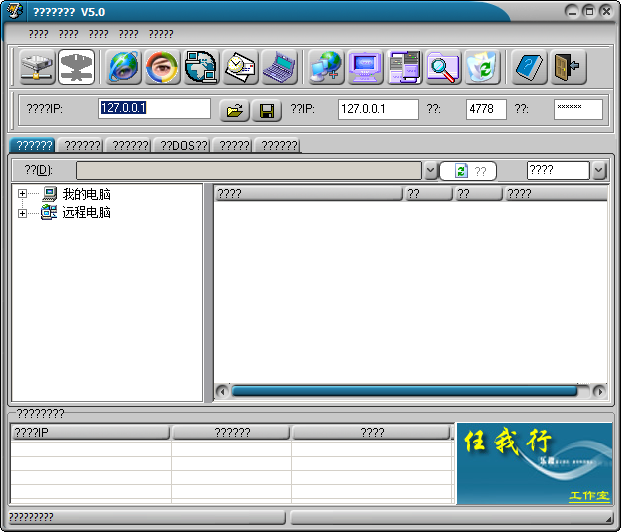Click the green refresh button beside path
This screenshot has width=621, height=532.
click(x=468, y=171)
